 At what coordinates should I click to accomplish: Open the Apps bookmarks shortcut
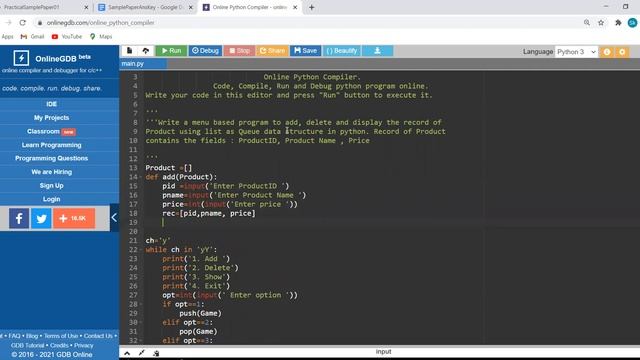coord(7,37)
